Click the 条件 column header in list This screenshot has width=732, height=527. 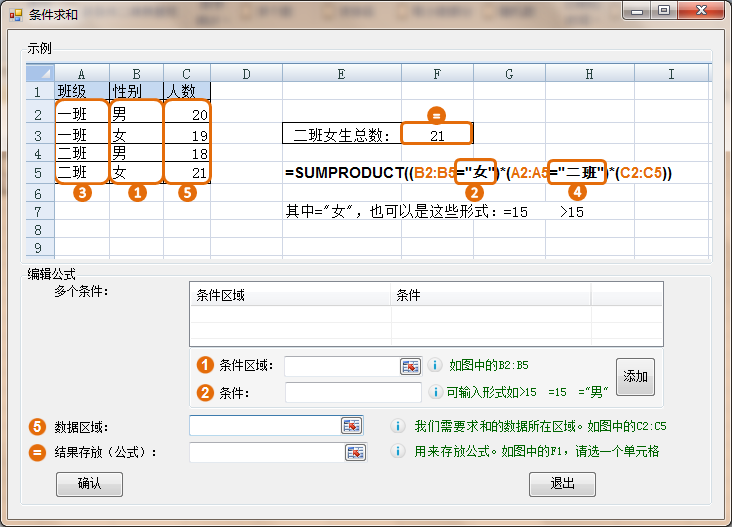click(490, 294)
